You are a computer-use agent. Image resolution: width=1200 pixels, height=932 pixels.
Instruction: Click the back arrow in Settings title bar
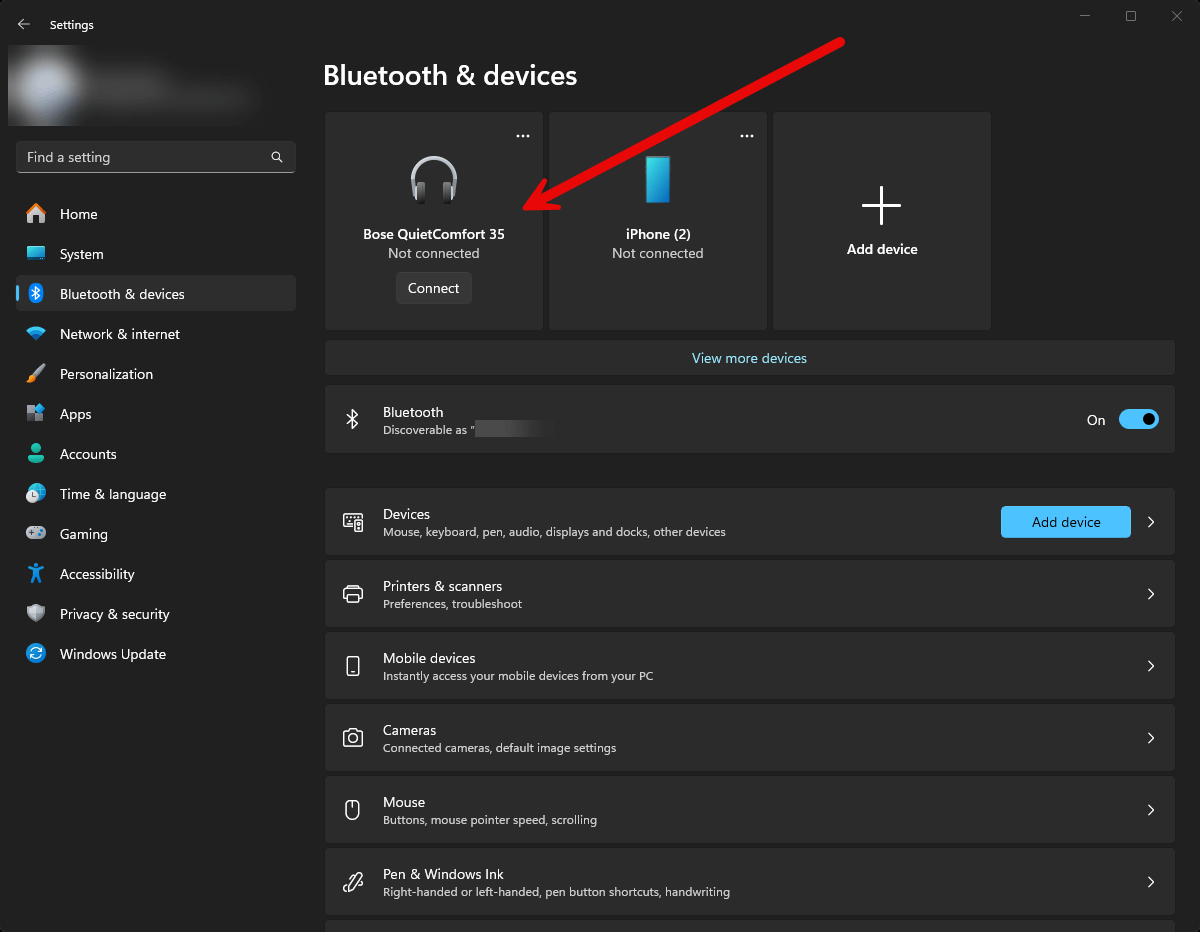(24, 24)
